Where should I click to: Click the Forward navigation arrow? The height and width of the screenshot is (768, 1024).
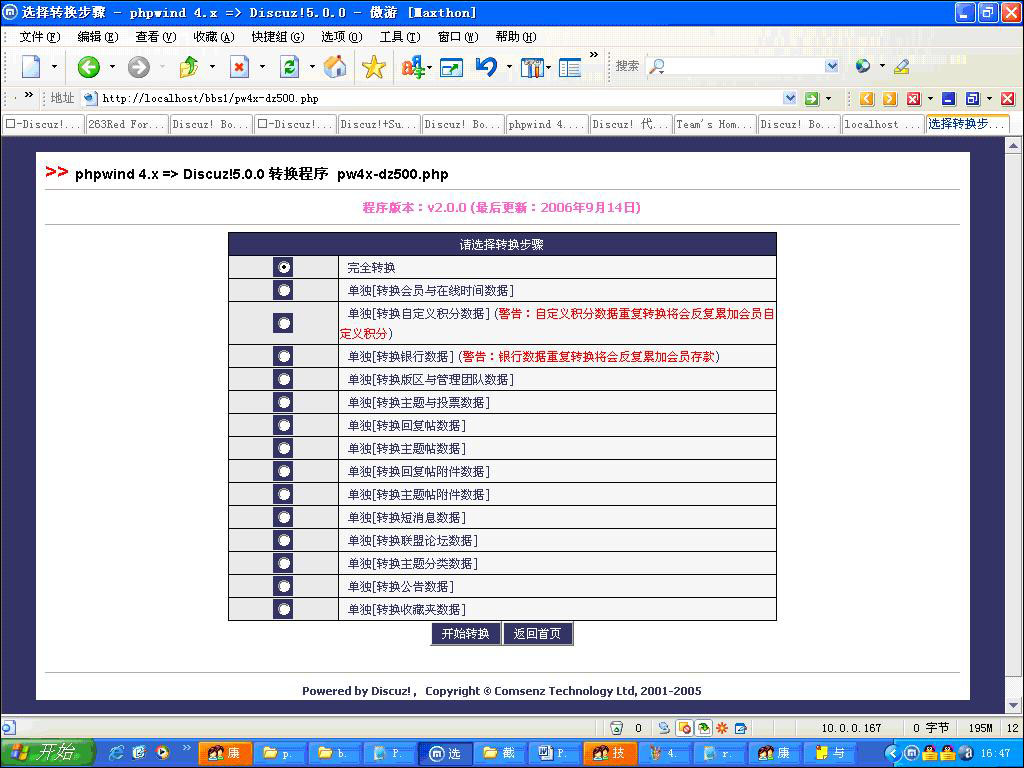coord(138,67)
